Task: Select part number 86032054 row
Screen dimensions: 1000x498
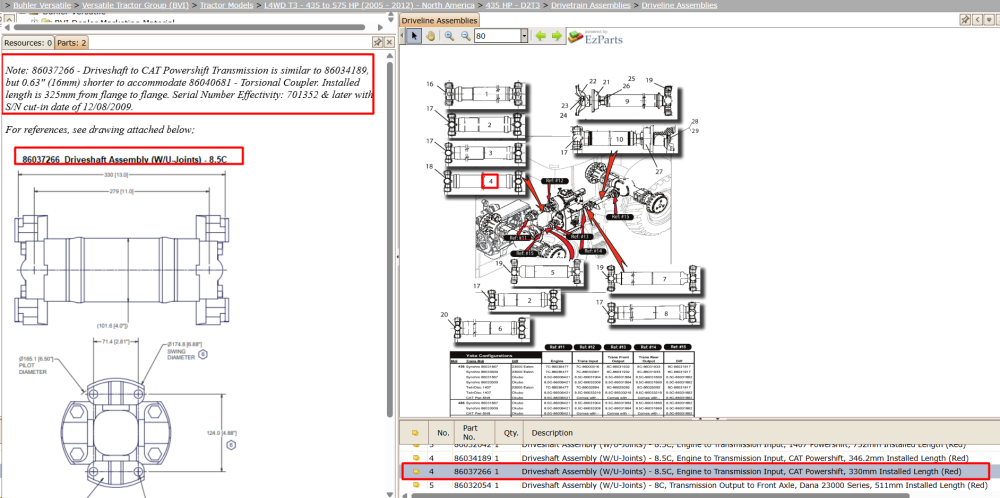Action: [699, 485]
